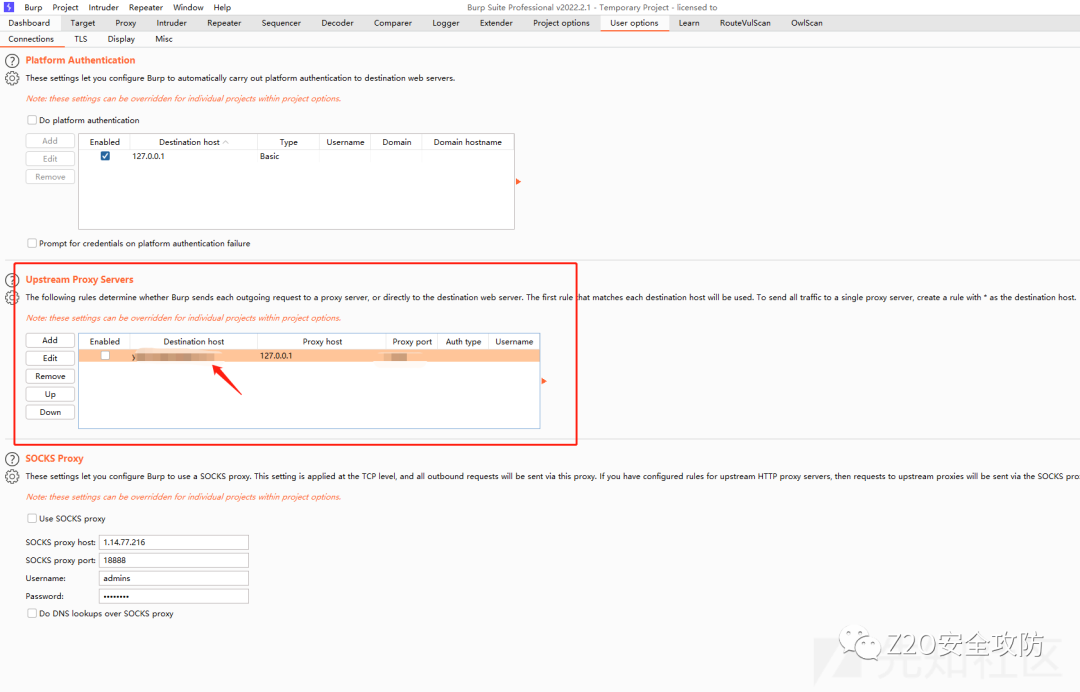Open the Display sub-tab

(121, 39)
